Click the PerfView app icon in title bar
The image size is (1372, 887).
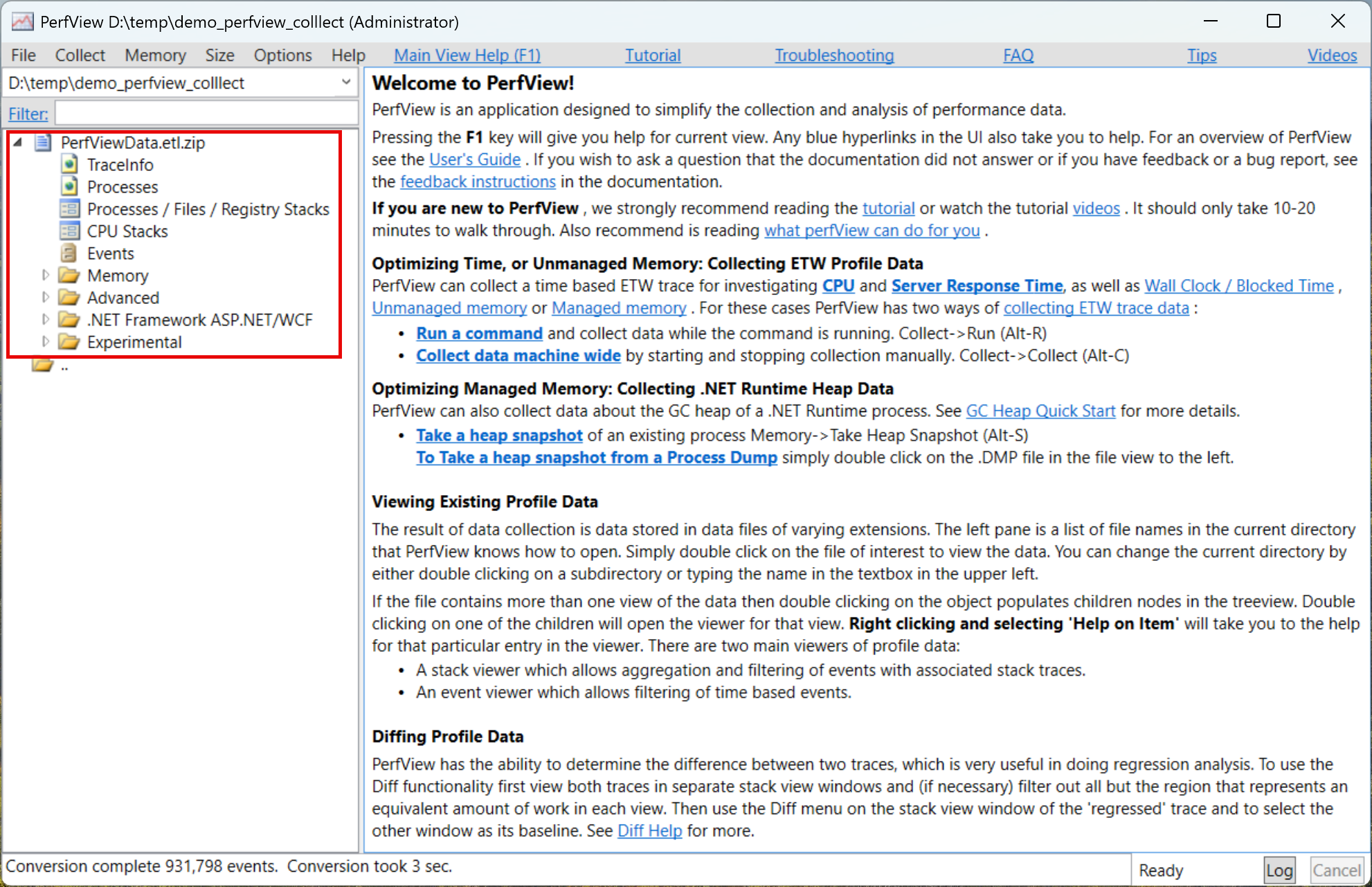22,21
